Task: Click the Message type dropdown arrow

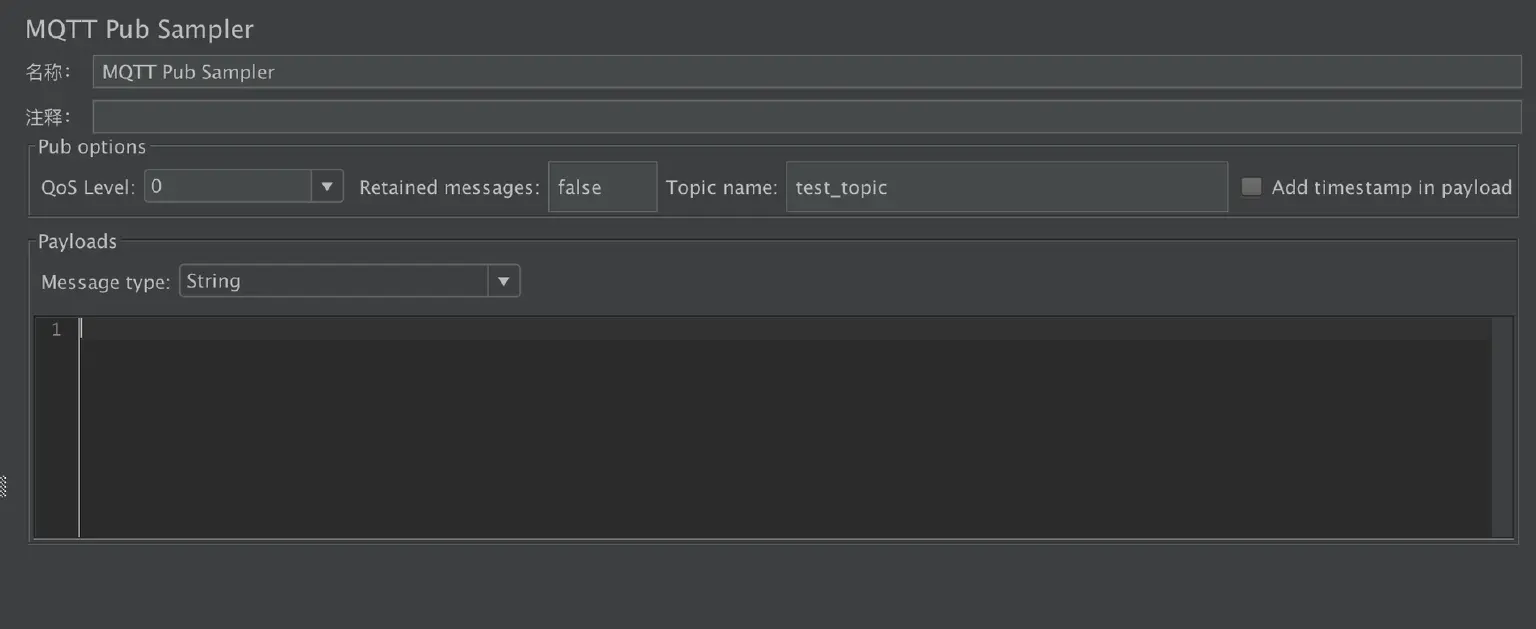Action: coord(504,281)
